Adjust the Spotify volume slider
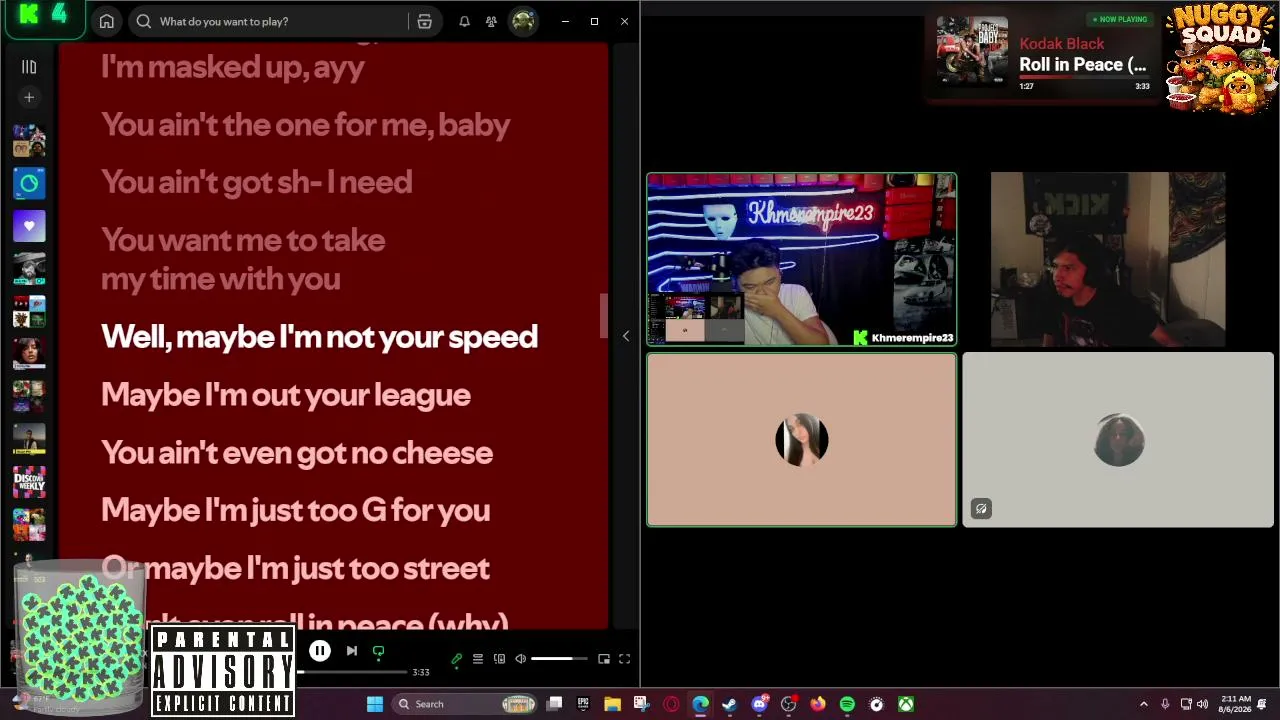The height and width of the screenshot is (720, 1280). [x=559, y=659]
